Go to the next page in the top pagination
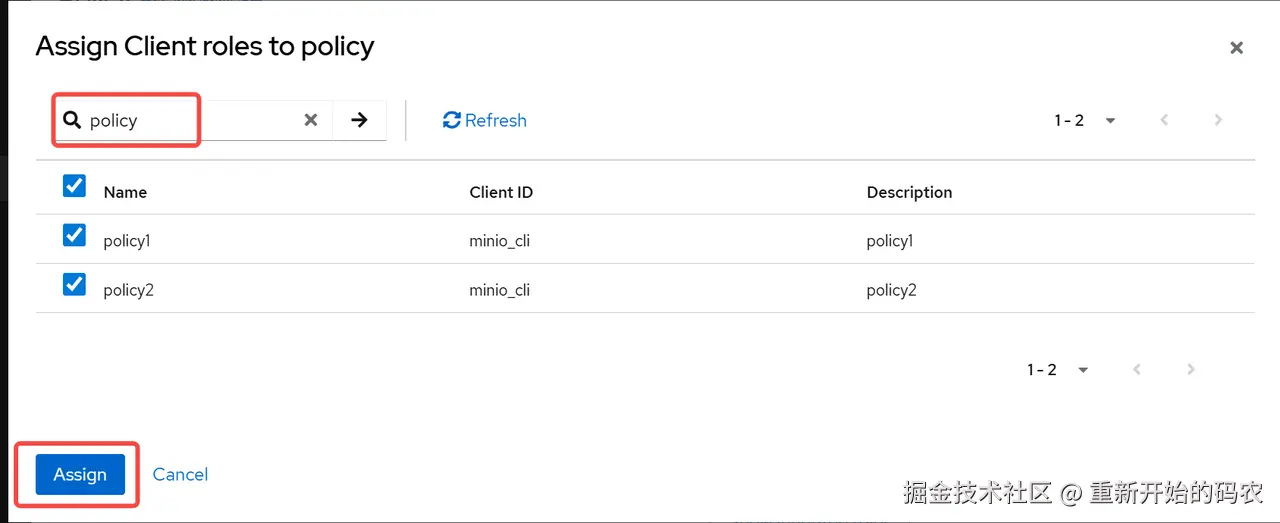Screen dimensions: 1280x523 1218,120
